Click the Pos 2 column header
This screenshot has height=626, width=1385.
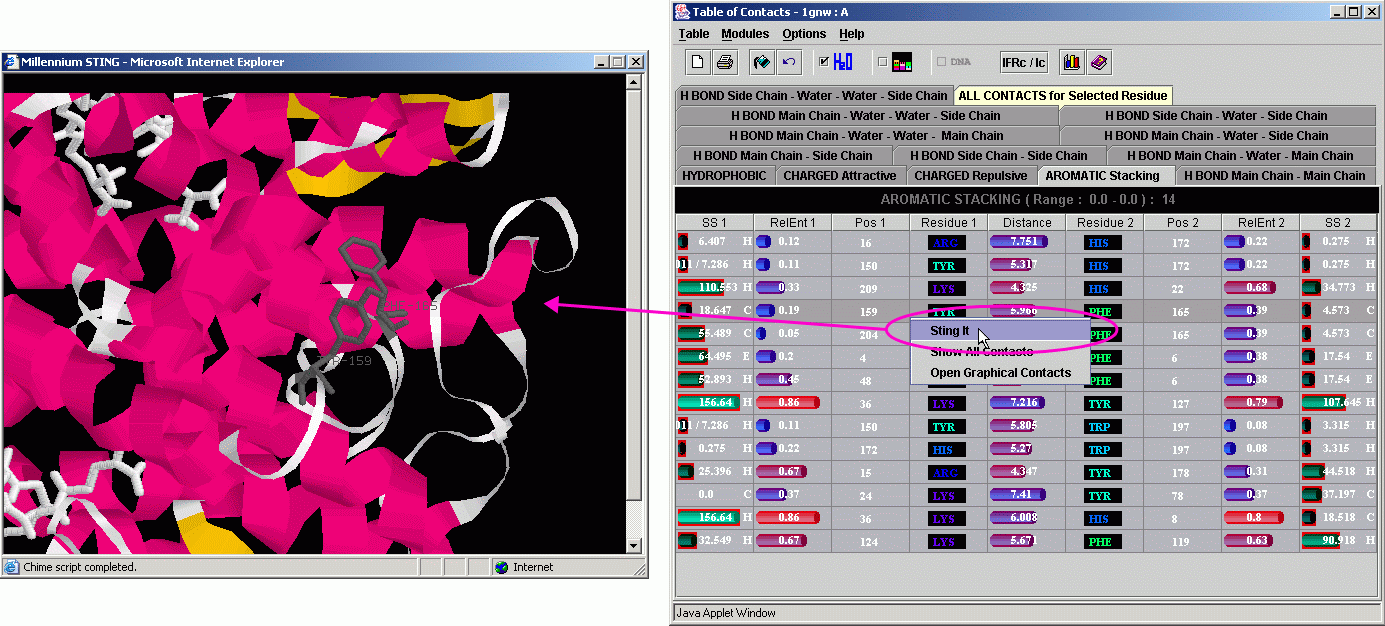pyautogui.click(x=1183, y=222)
